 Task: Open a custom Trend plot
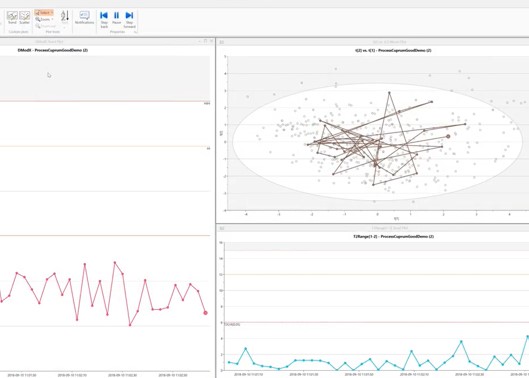tap(12, 18)
